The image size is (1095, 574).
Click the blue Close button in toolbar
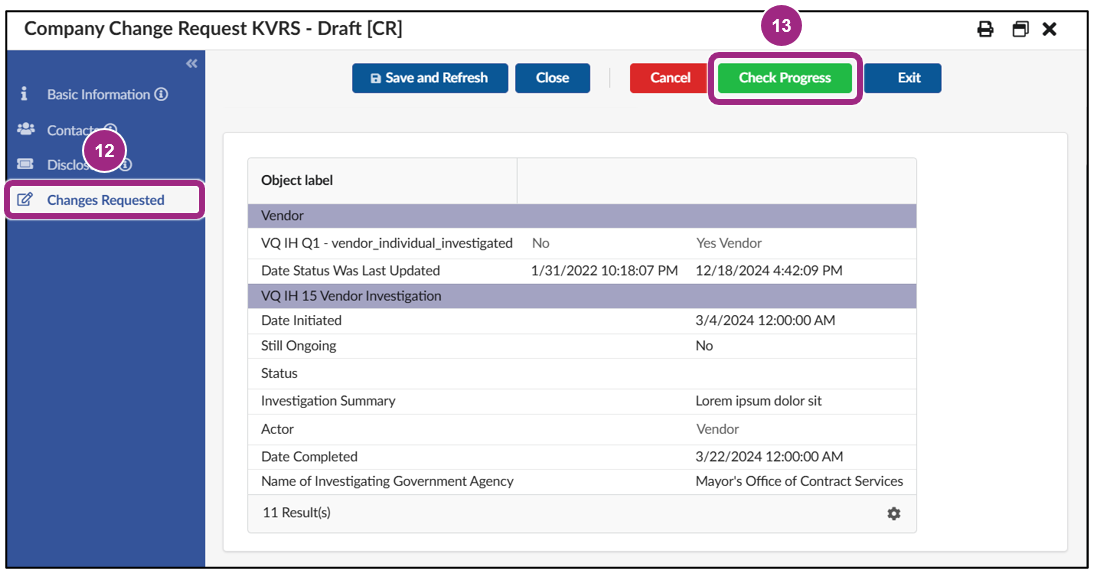coord(552,78)
